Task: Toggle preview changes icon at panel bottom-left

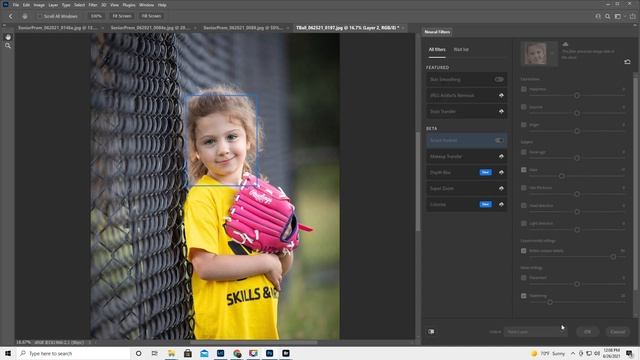Action: pyautogui.click(x=431, y=331)
